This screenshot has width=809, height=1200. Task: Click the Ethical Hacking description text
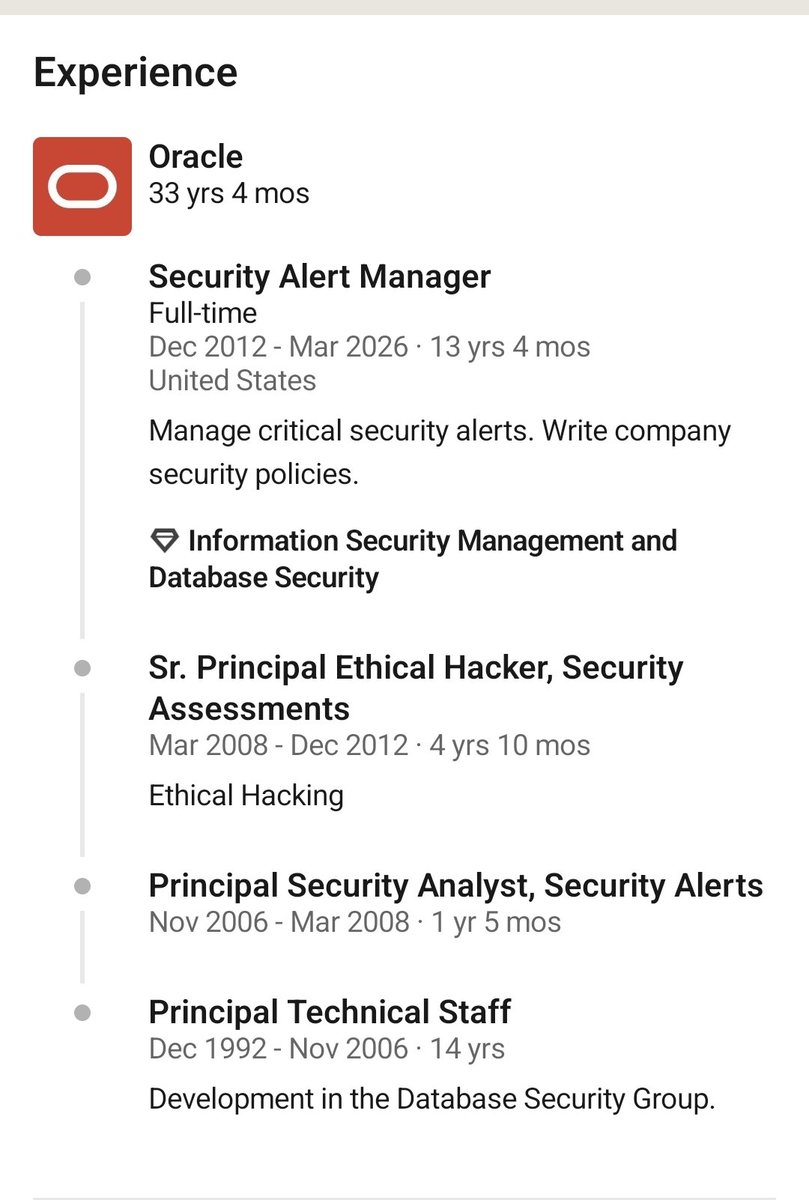pyautogui.click(x=246, y=796)
